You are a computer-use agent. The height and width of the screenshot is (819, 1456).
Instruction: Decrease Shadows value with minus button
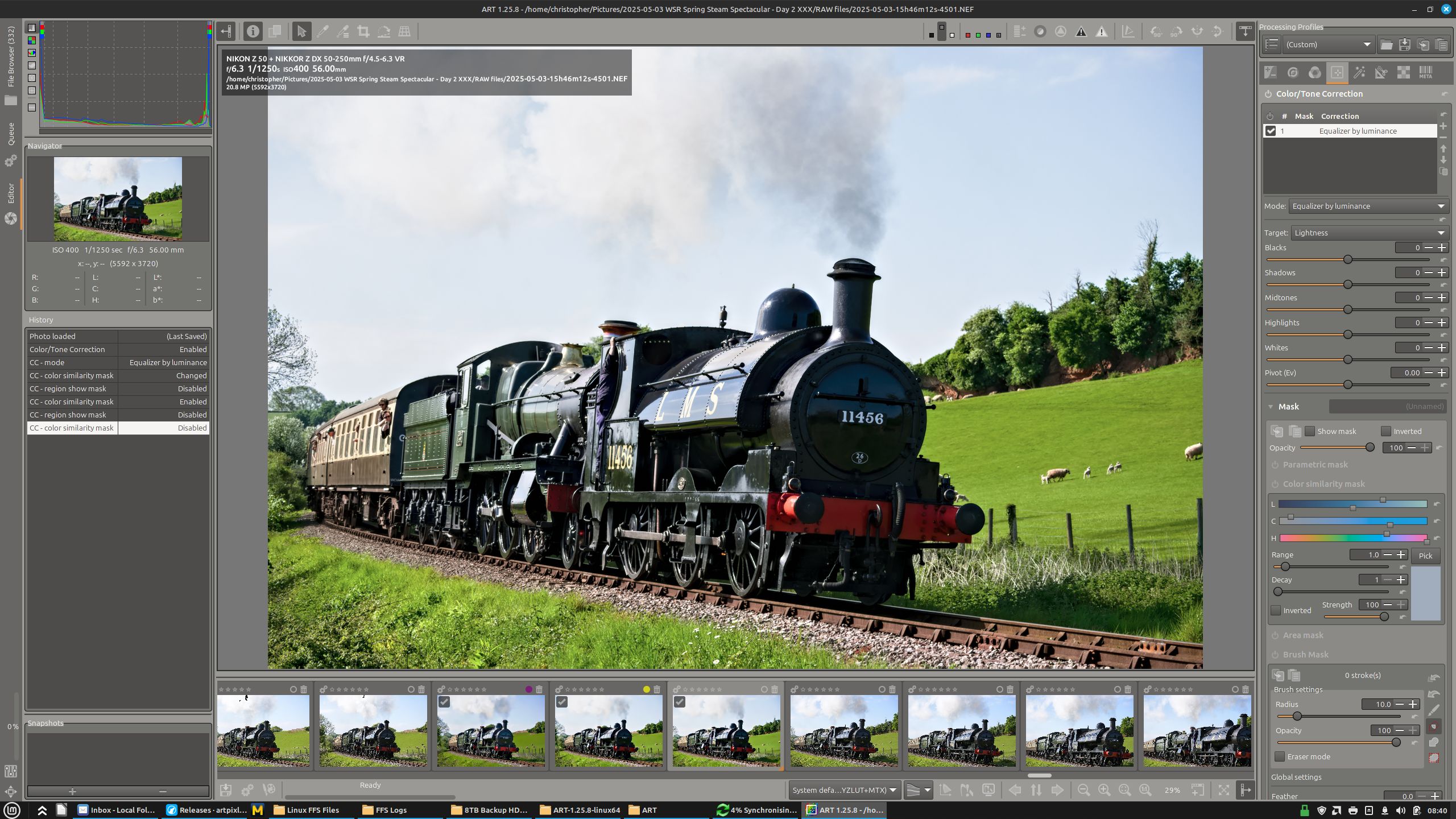1429,272
